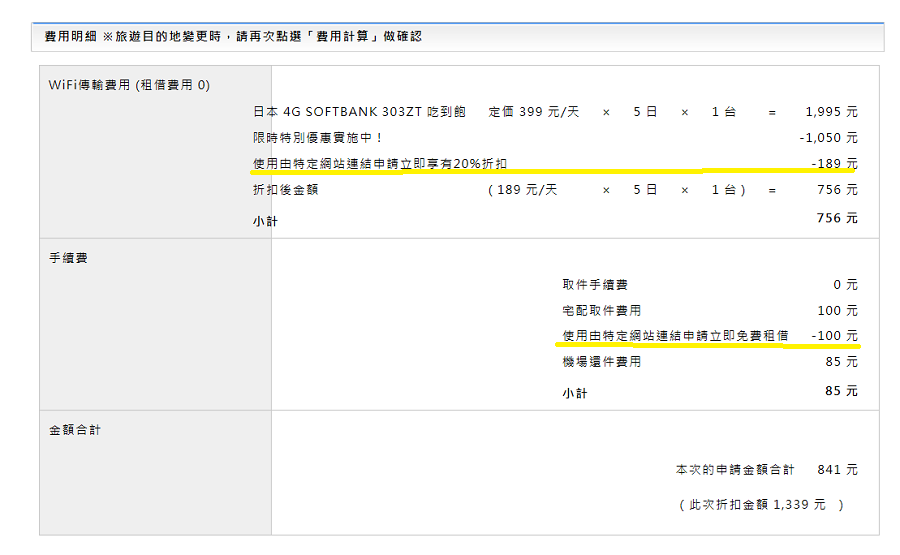Select the 本次的申請金額合計 label

click(735, 469)
